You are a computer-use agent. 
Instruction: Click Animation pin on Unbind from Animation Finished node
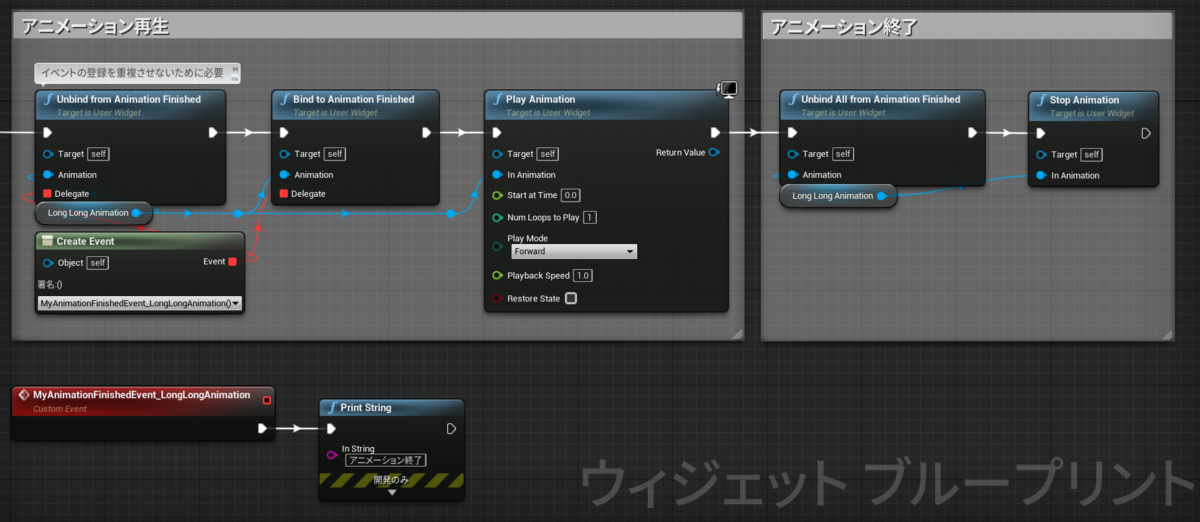click(x=48, y=175)
